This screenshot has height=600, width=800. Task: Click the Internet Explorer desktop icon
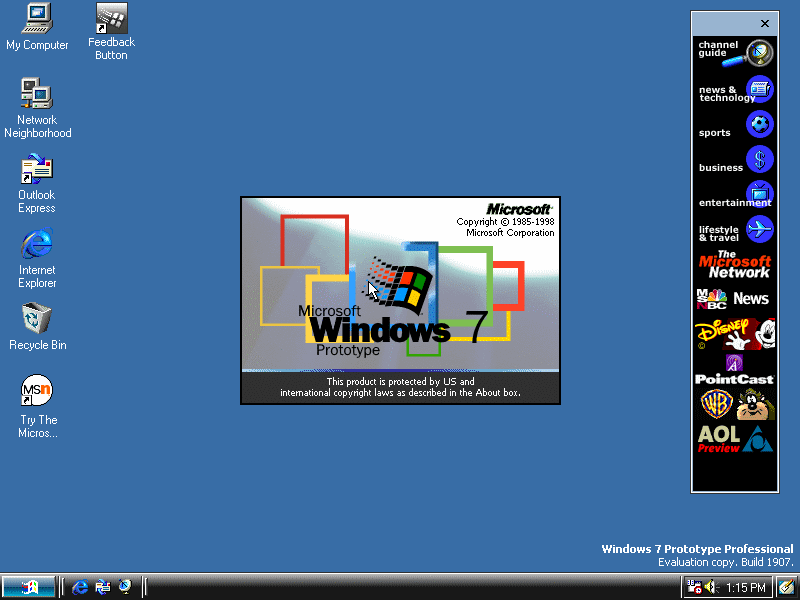coord(37,258)
